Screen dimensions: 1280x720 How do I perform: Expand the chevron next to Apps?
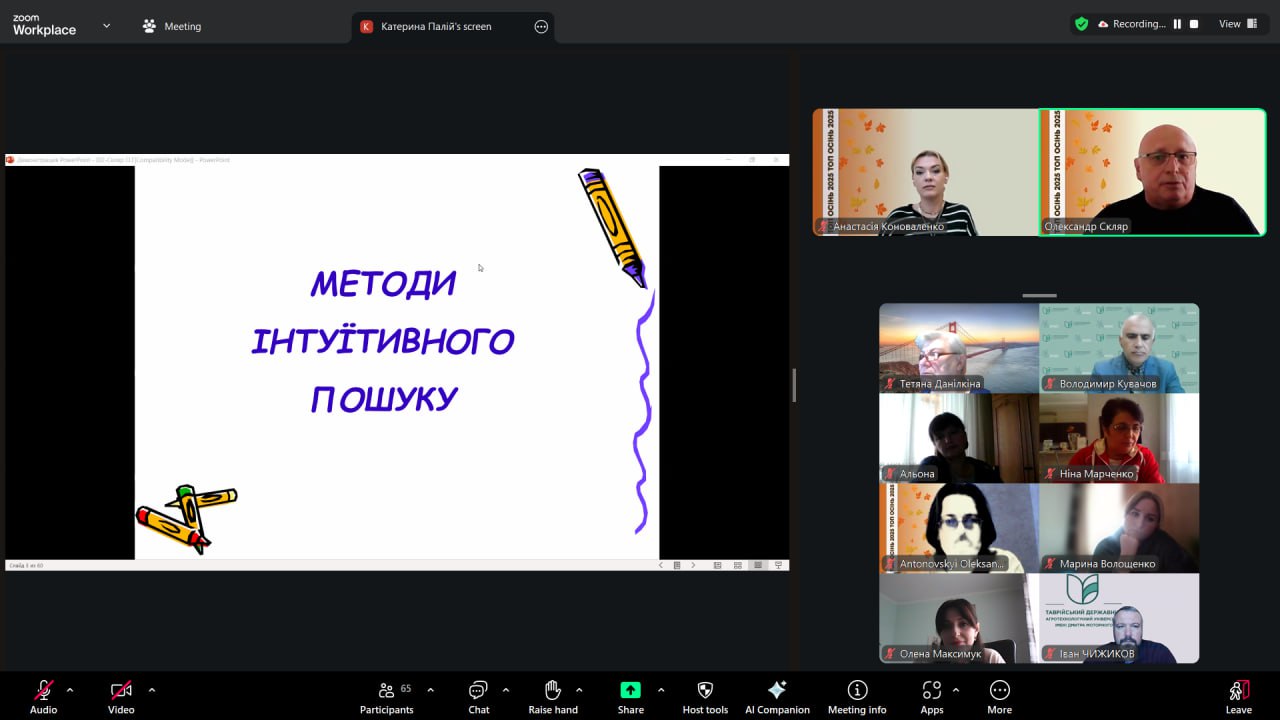coord(956,690)
